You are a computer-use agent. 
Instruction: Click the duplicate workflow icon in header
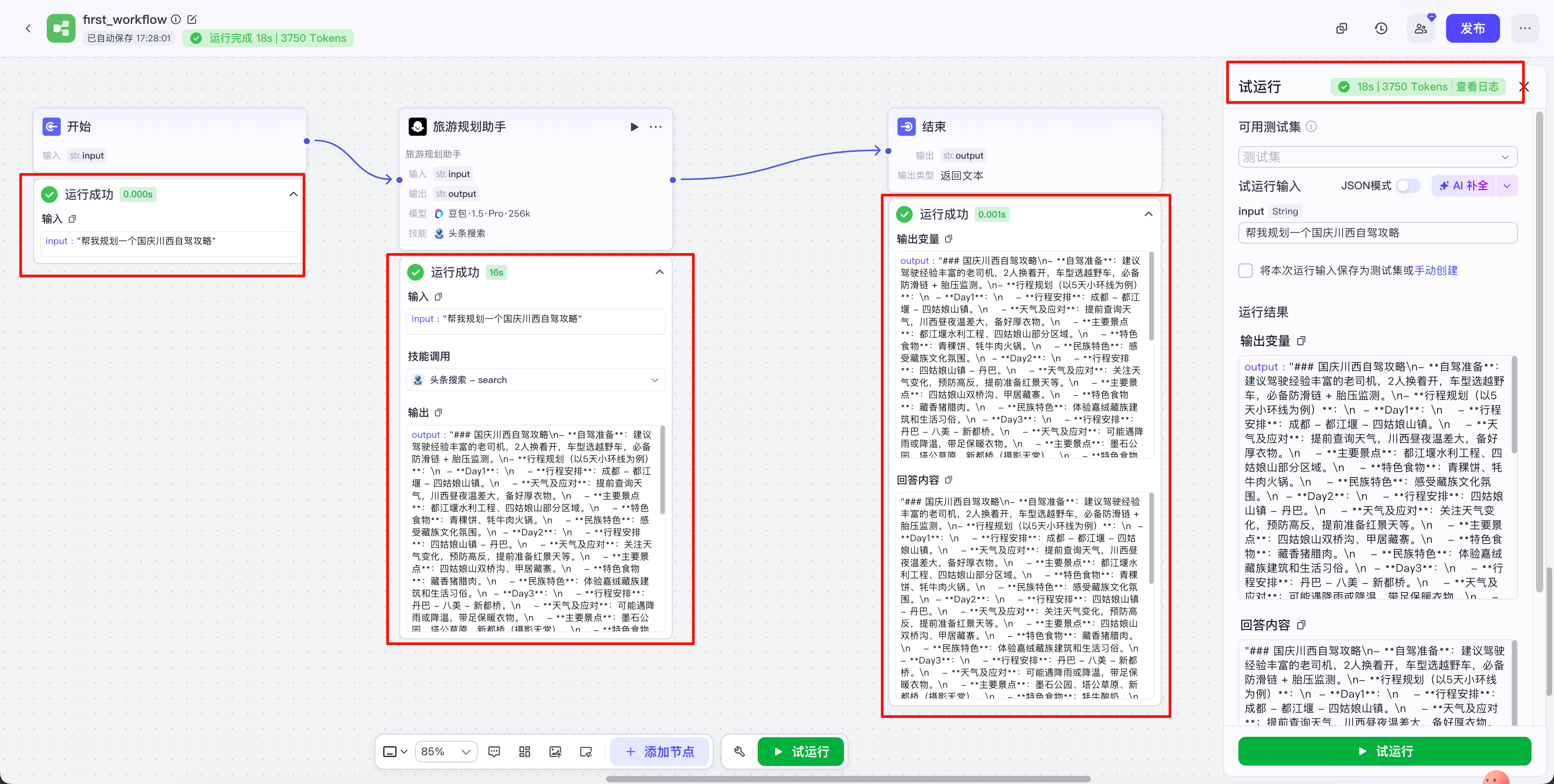point(1342,28)
